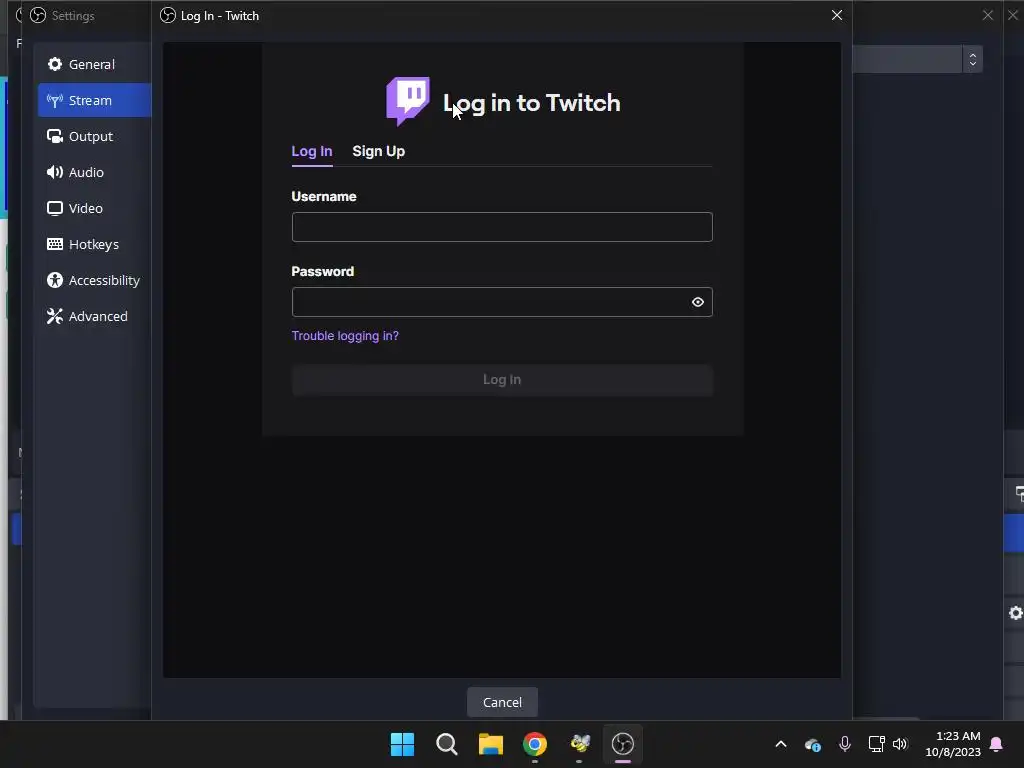Open network status tray icon
The width and height of the screenshot is (1024, 768).
pos(876,744)
